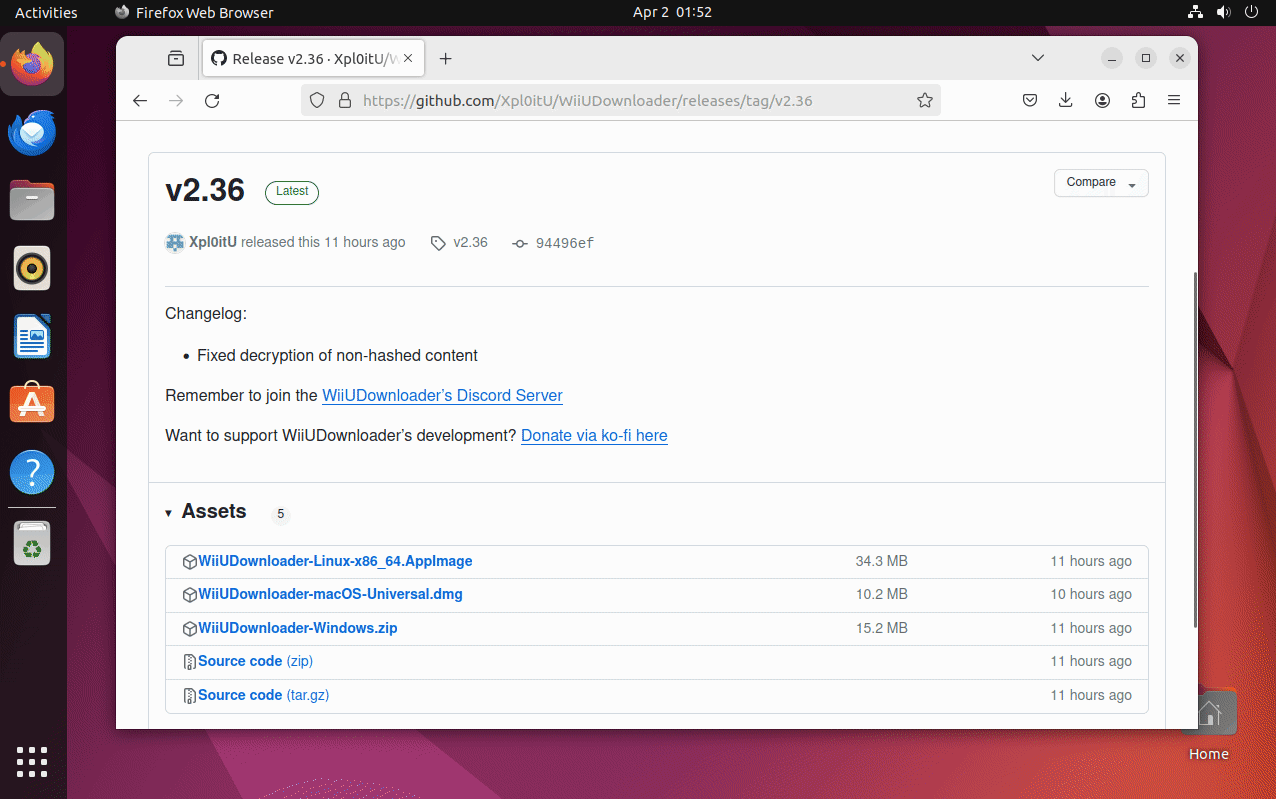Show site security lock information
1276x799 pixels.
click(x=345, y=100)
